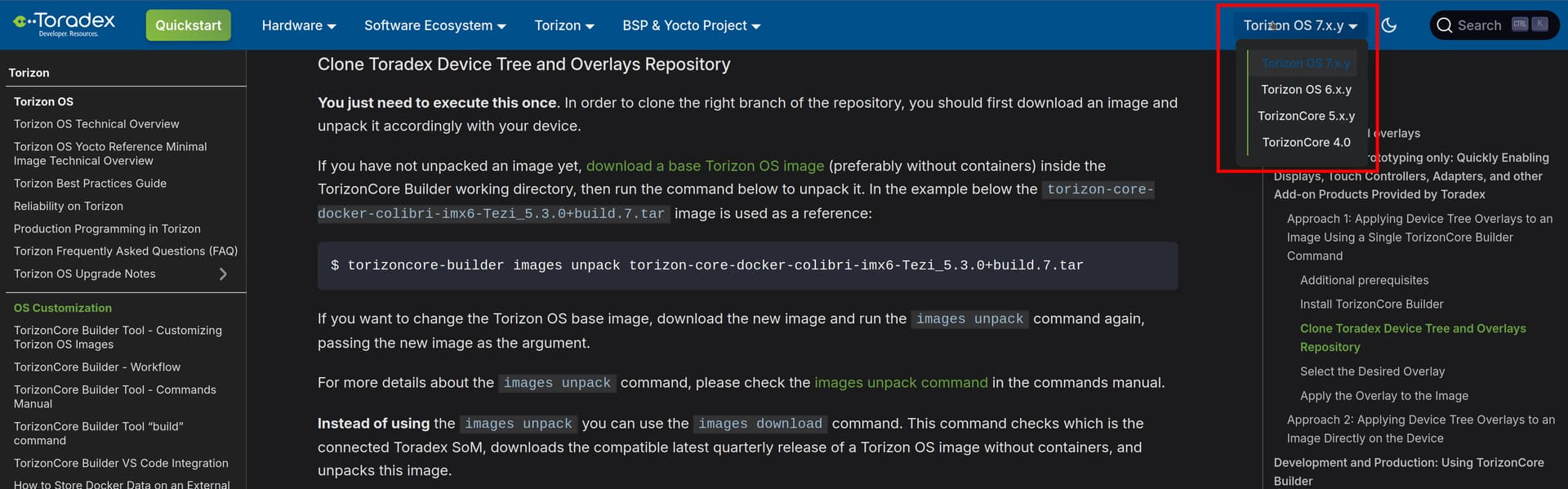This screenshot has height=489, width=1568.
Task: Click the 'images download' inline code
Action: click(759, 424)
